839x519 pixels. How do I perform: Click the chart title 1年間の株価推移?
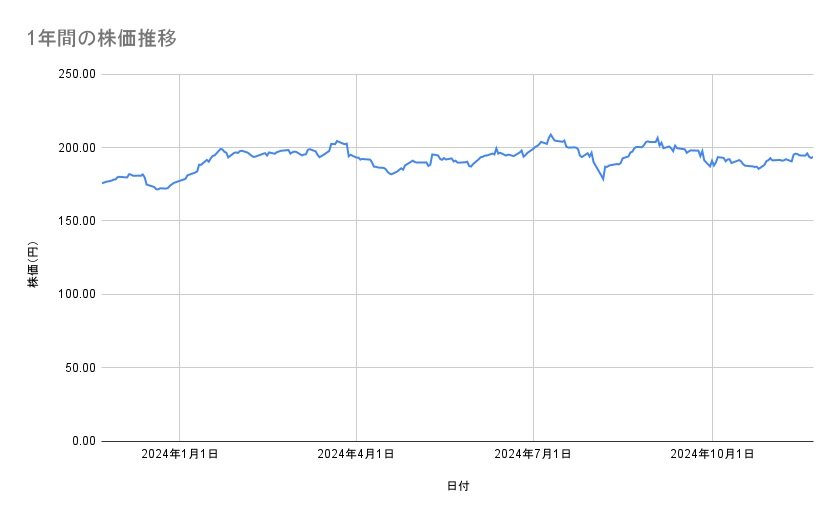(x=103, y=39)
